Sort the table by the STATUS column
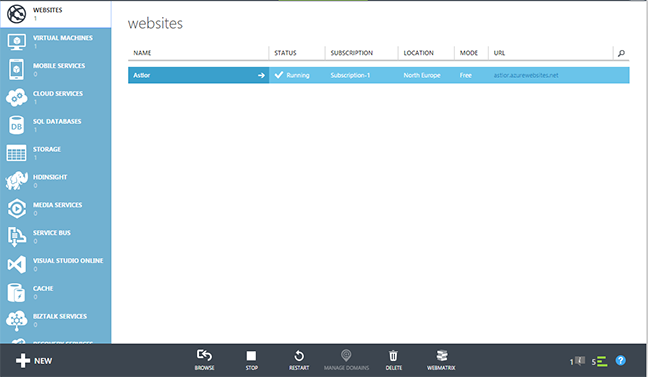The image size is (648, 377). coord(285,53)
